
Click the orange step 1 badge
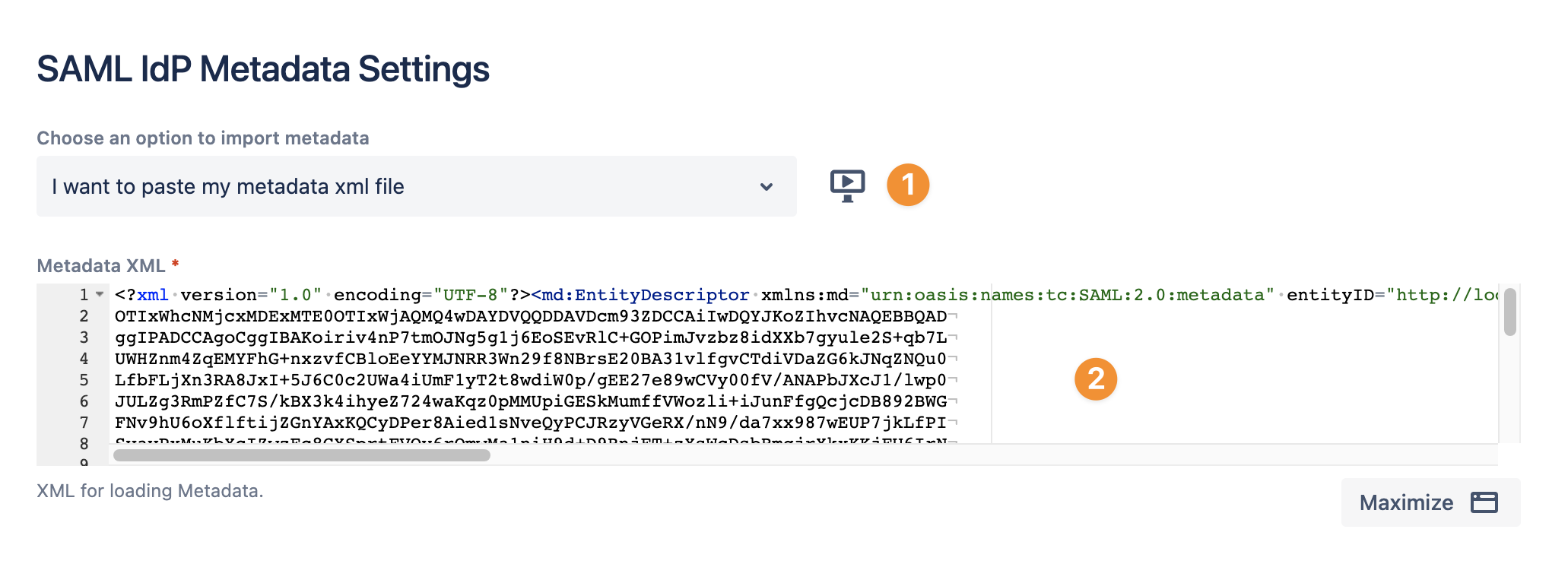tap(908, 185)
